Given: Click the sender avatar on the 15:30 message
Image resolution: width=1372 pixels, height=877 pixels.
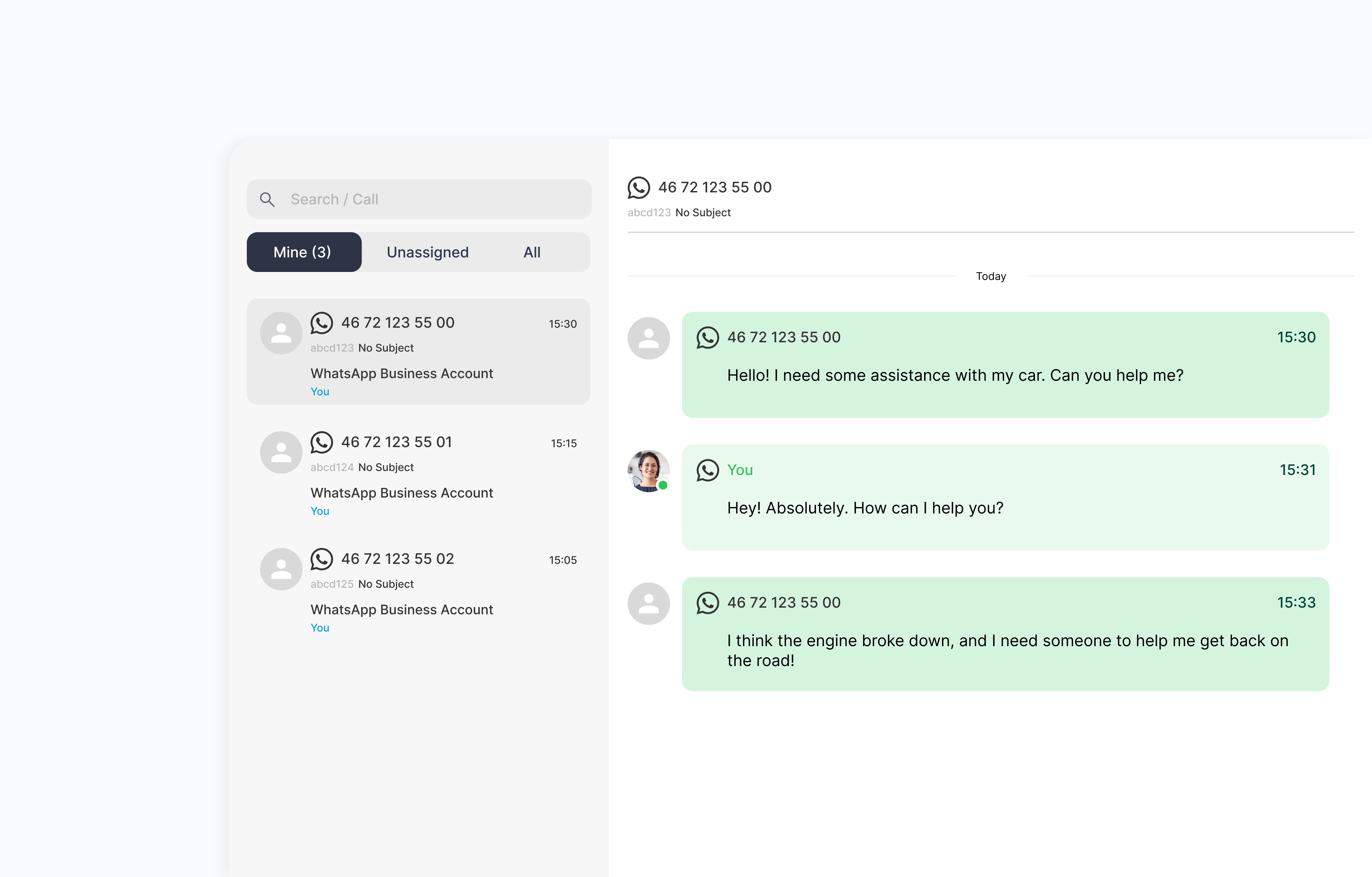Looking at the screenshot, I should coord(649,338).
